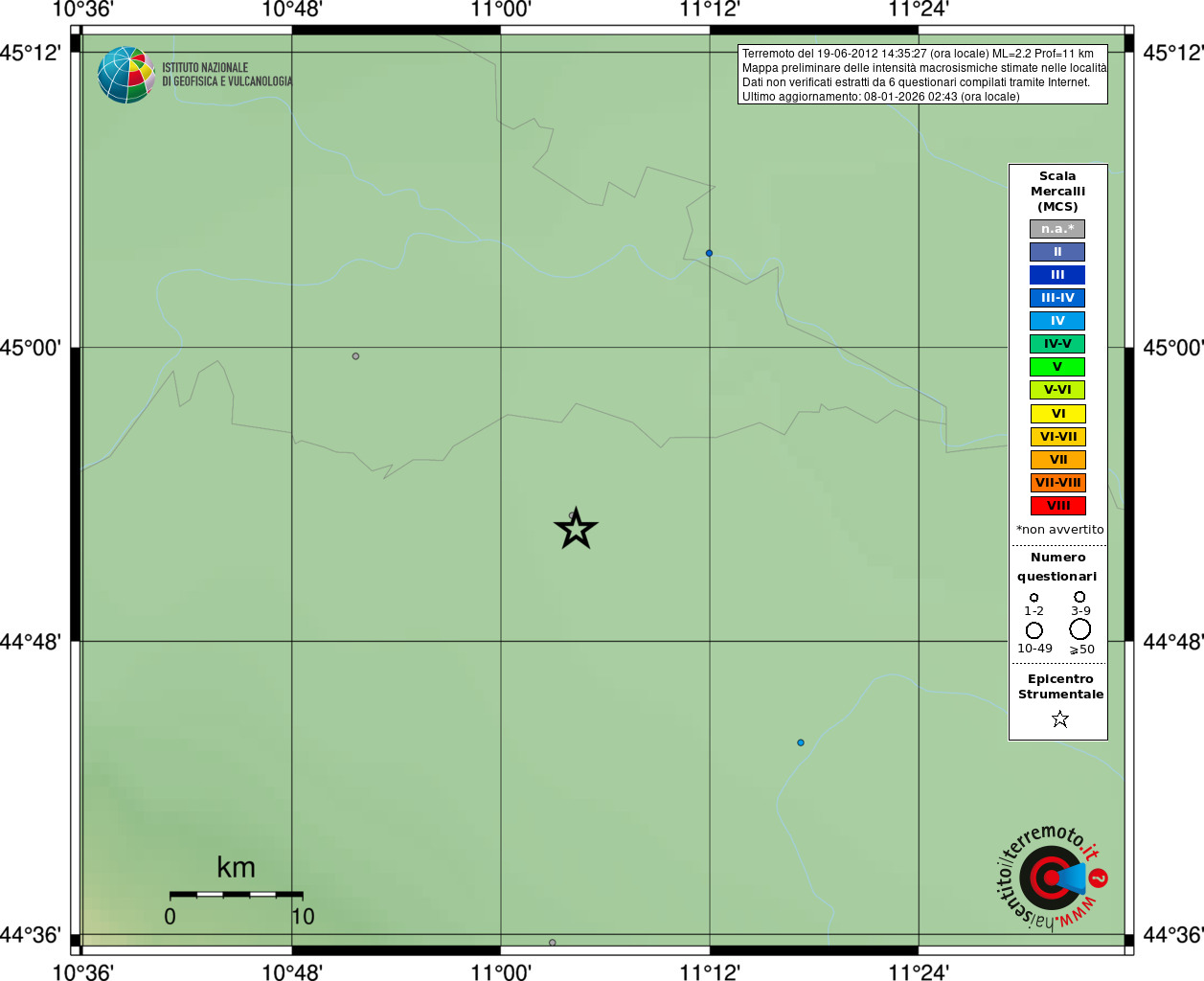Click the 10-49 questionnaires circle symbol
1204x981 pixels.
1034,630
